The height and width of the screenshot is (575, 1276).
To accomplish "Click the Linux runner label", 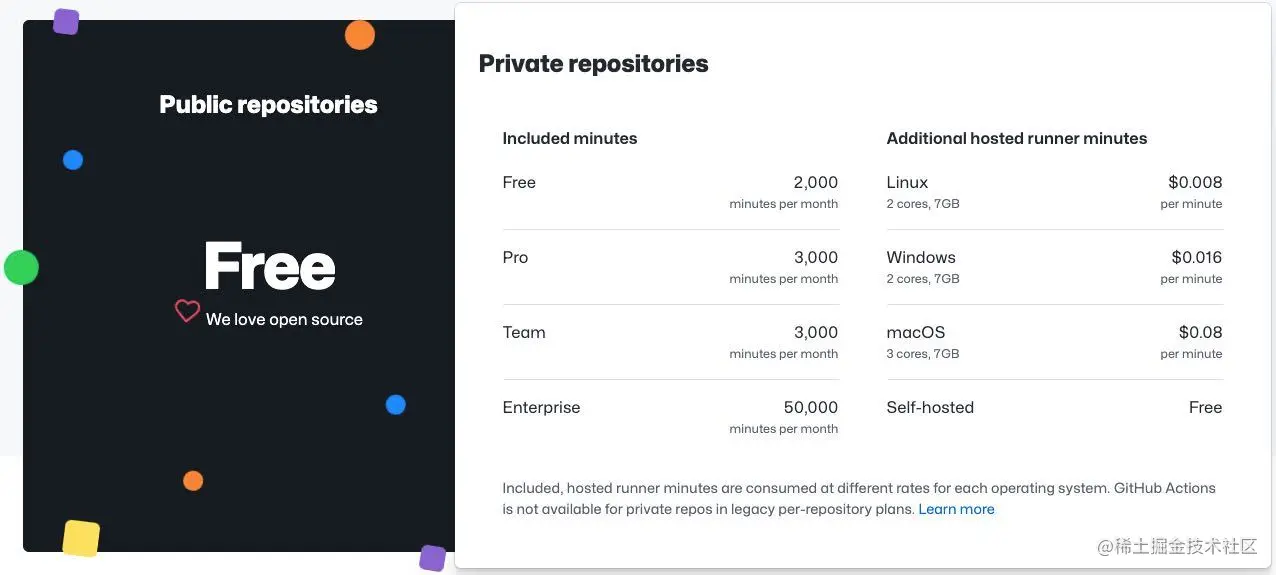I will (907, 182).
